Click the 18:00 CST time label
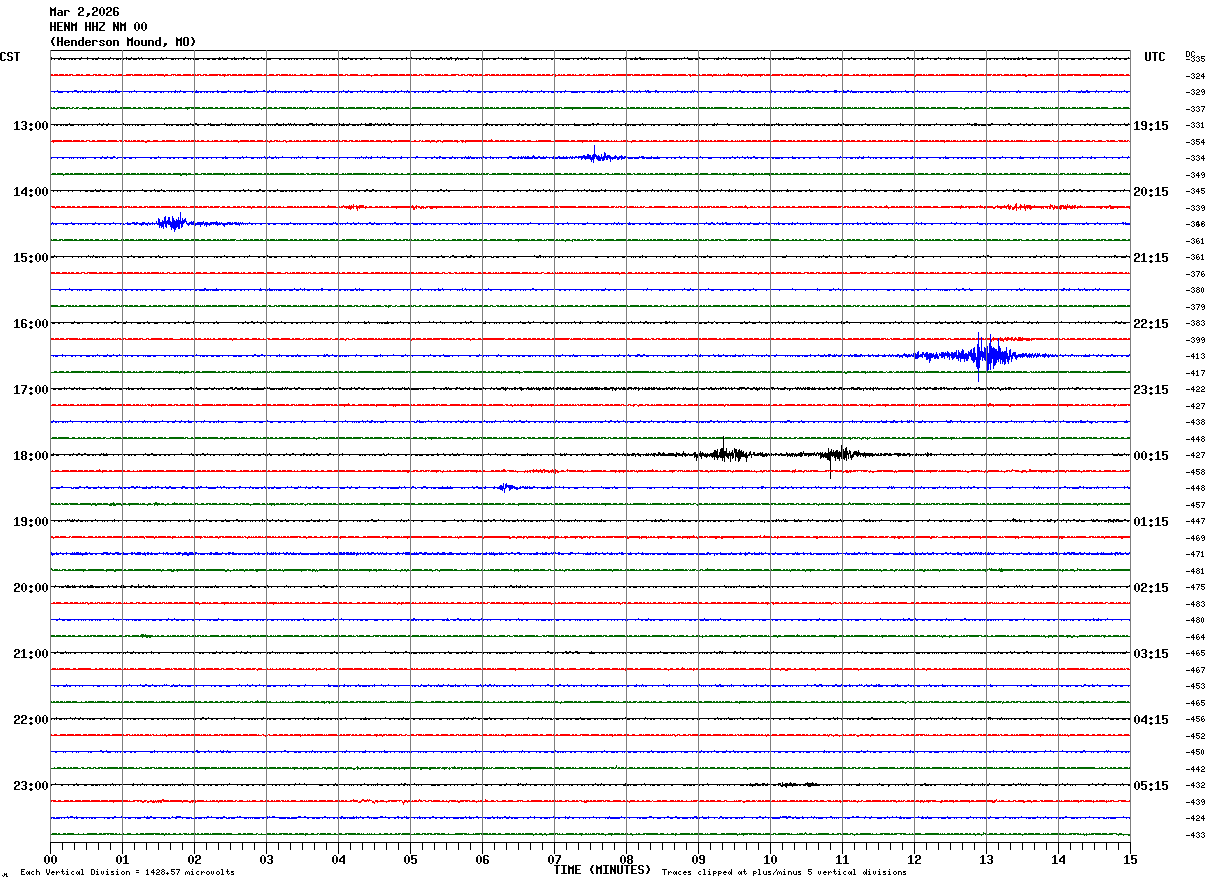This screenshot has height=886, width=1210. 30,456
